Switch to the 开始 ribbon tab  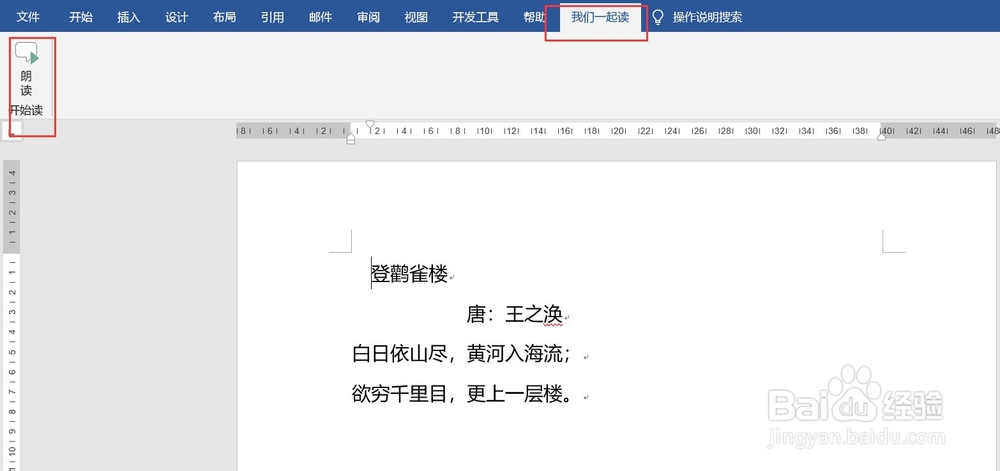point(81,17)
